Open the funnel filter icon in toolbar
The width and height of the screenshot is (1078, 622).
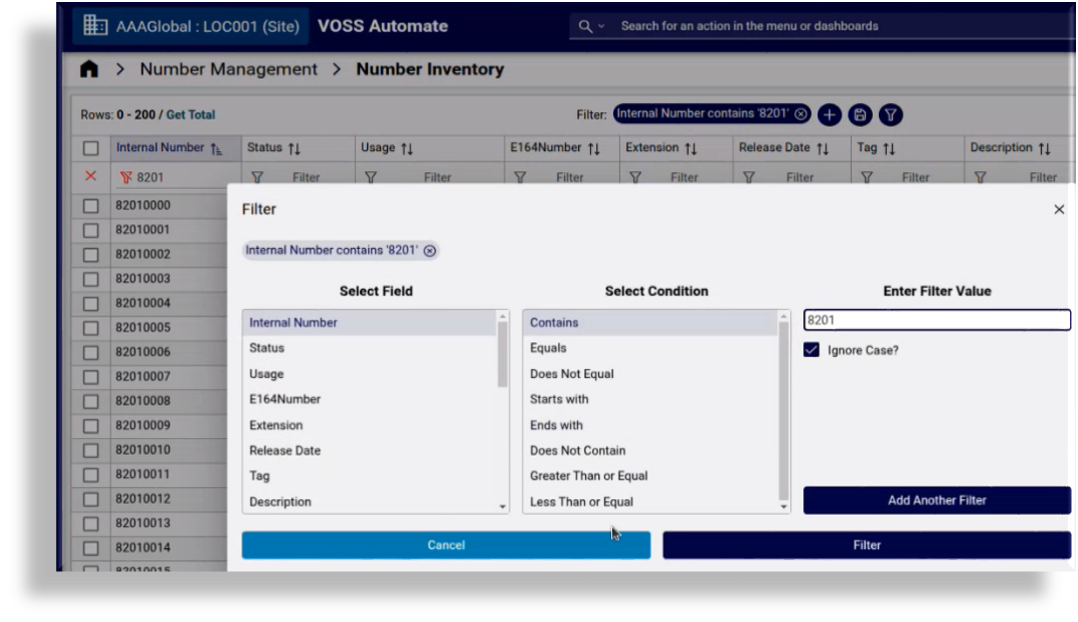pyautogui.click(x=890, y=115)
